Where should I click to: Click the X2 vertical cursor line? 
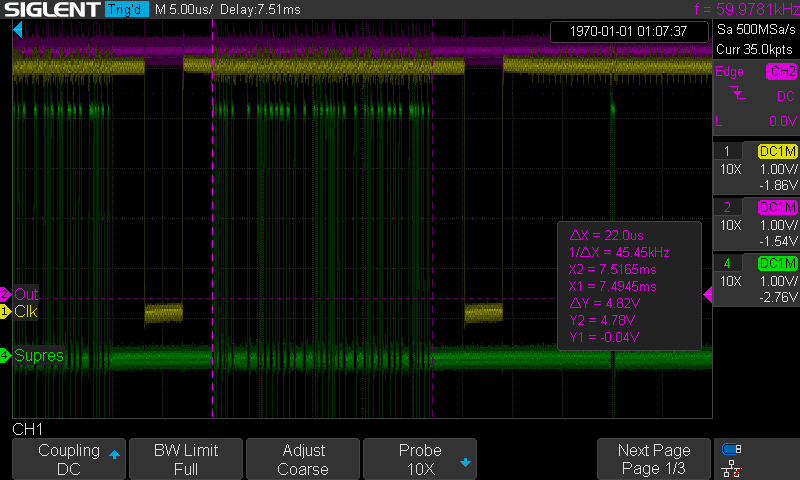pos(432,200)
